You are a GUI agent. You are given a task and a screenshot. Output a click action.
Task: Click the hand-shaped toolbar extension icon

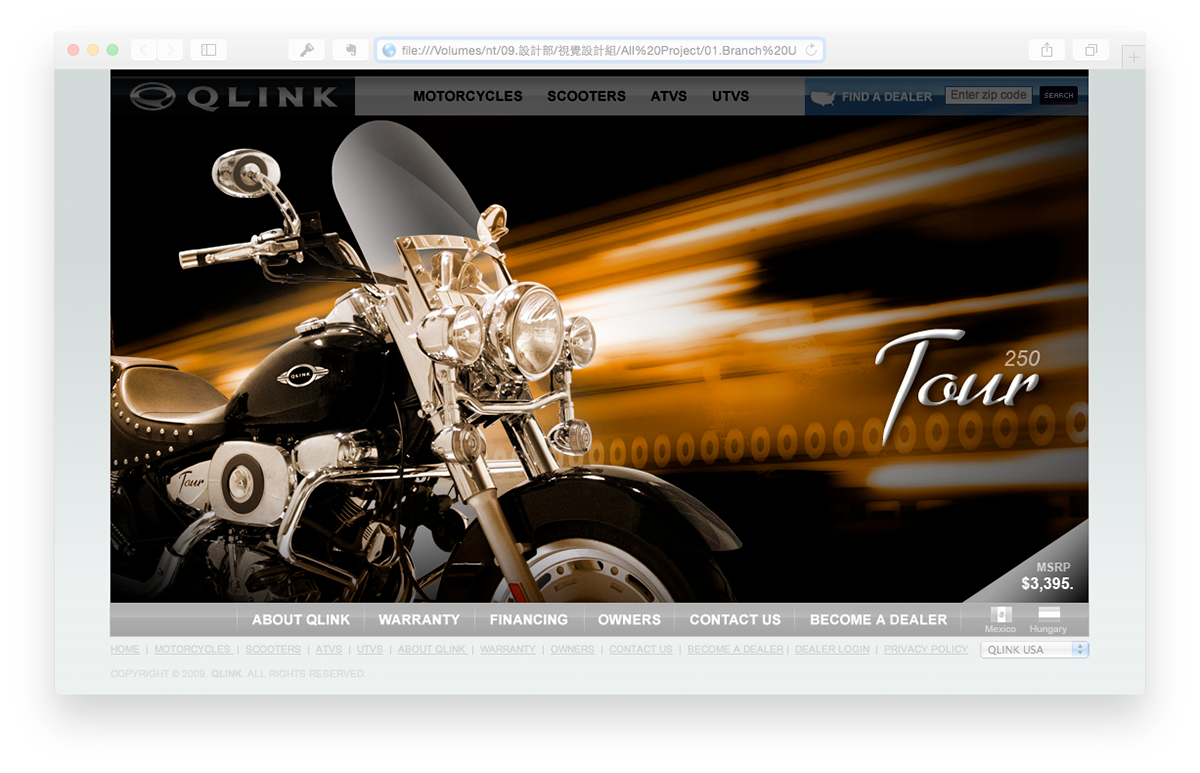(x=351, y=50)
